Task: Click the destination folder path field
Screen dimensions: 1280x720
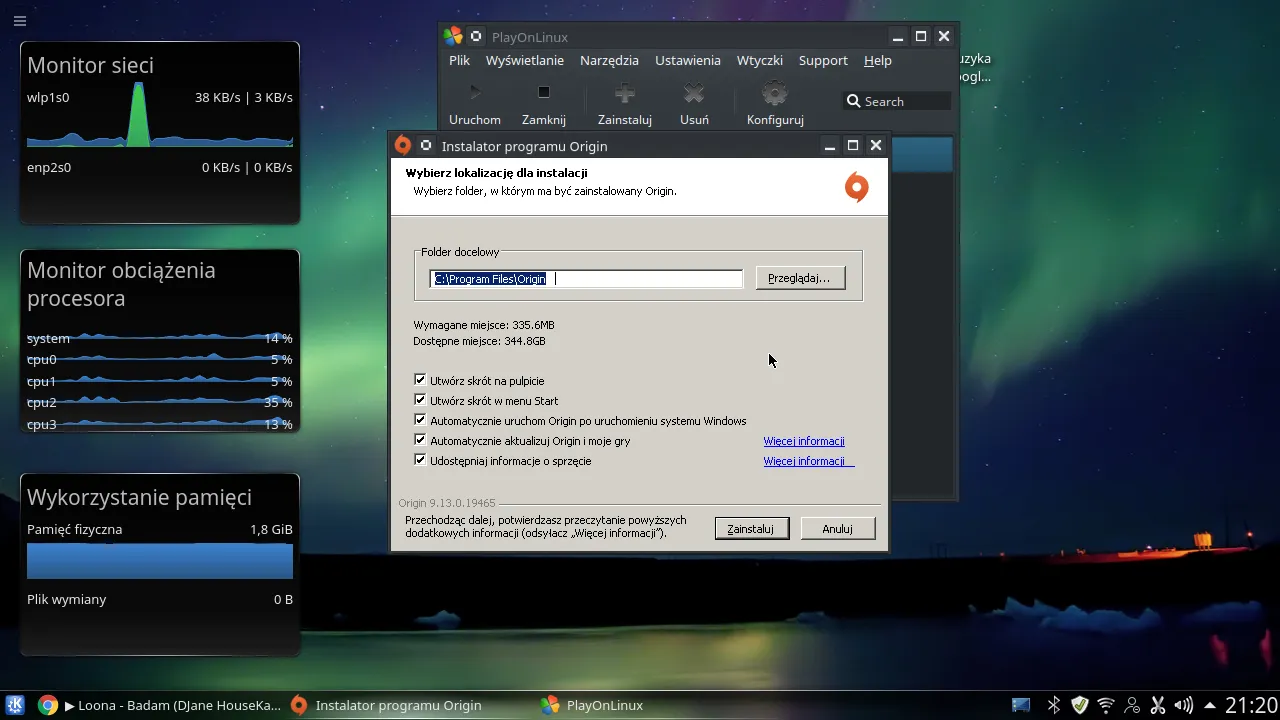Action: tap(586, 279)
